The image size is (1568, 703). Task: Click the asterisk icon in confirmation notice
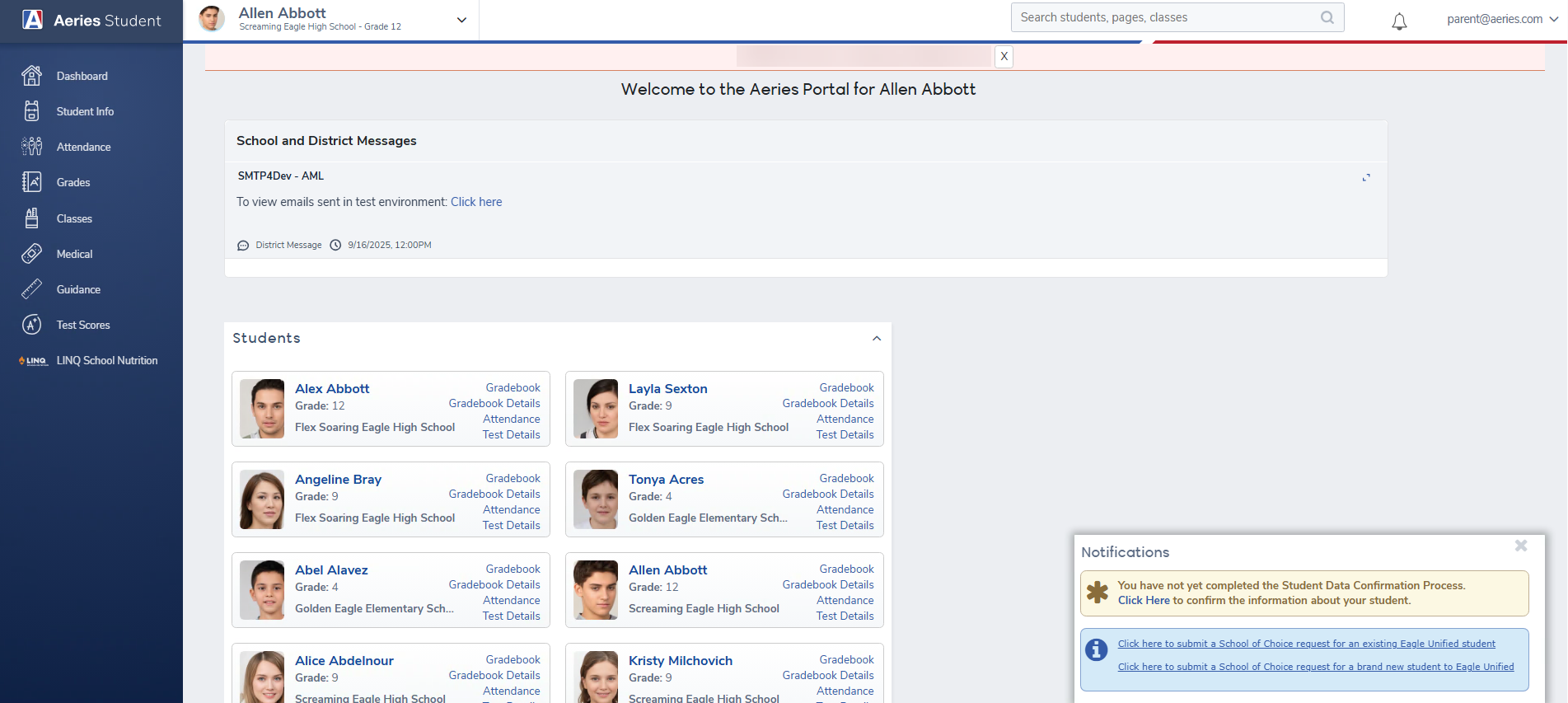coord(1098,593)
